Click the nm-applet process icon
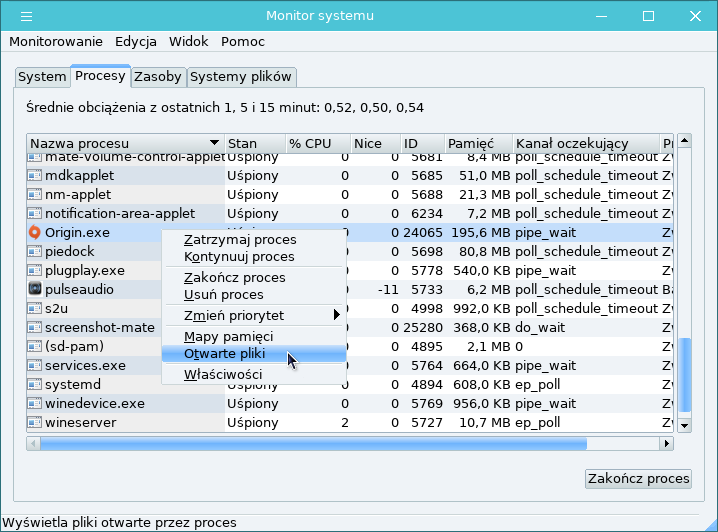This screenshot has width=718, height=532. pyautogui.click(x=35, y=195)
